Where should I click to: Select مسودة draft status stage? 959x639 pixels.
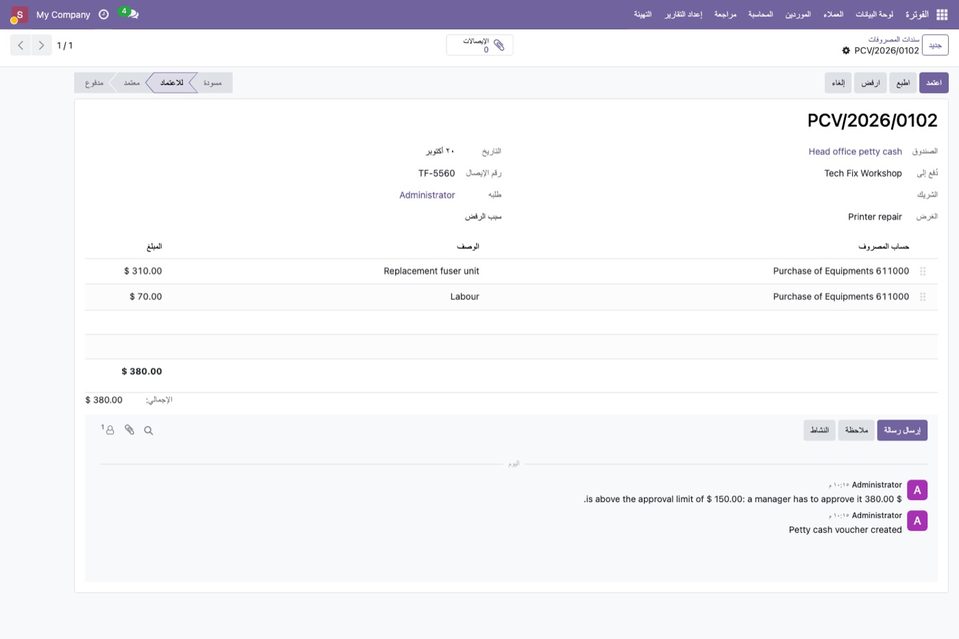[x=212, y=83]
